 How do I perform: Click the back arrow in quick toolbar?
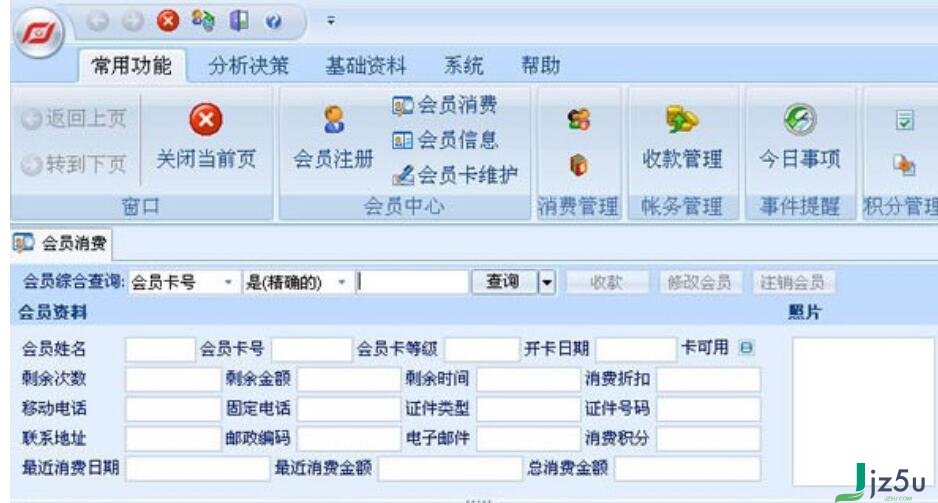(98, 22)
